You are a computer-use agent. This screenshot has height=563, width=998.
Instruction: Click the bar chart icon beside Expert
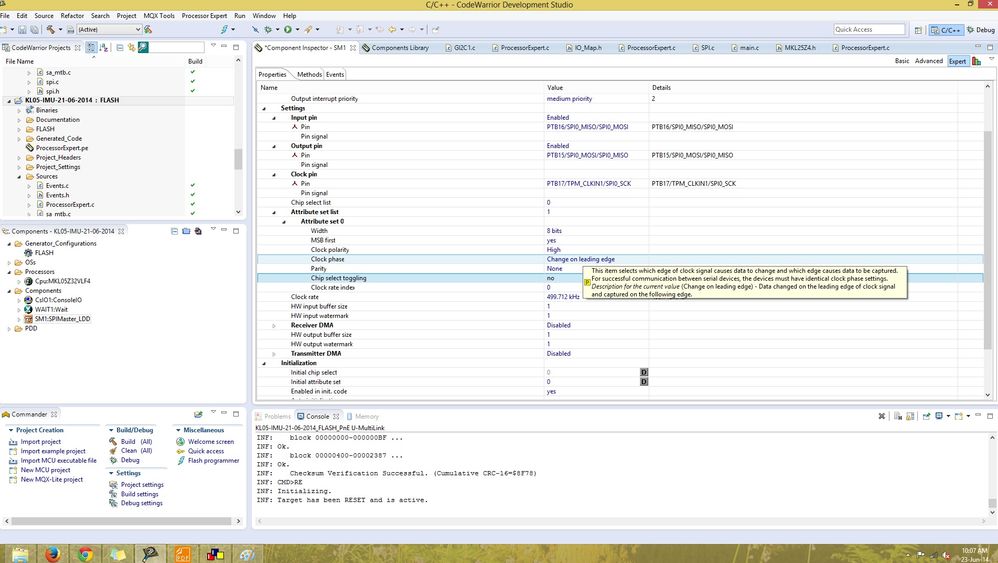(x=976, y=61)
